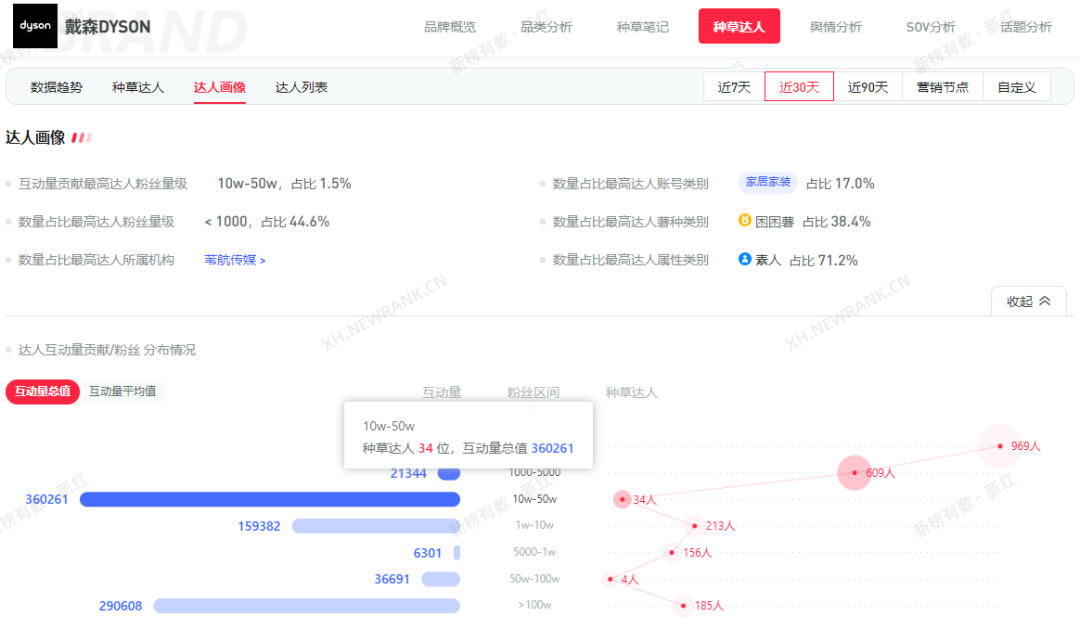Select the 种草达人 sub-tab

[x=138, y=87]
